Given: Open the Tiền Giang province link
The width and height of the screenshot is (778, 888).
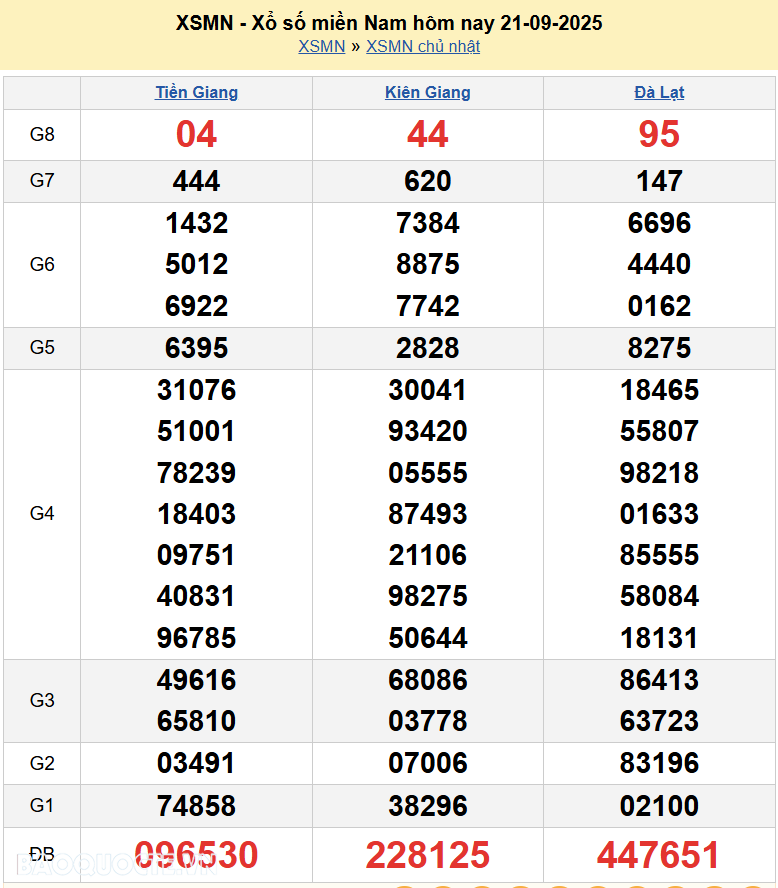Looking at the screenshot, I should 196,92.
